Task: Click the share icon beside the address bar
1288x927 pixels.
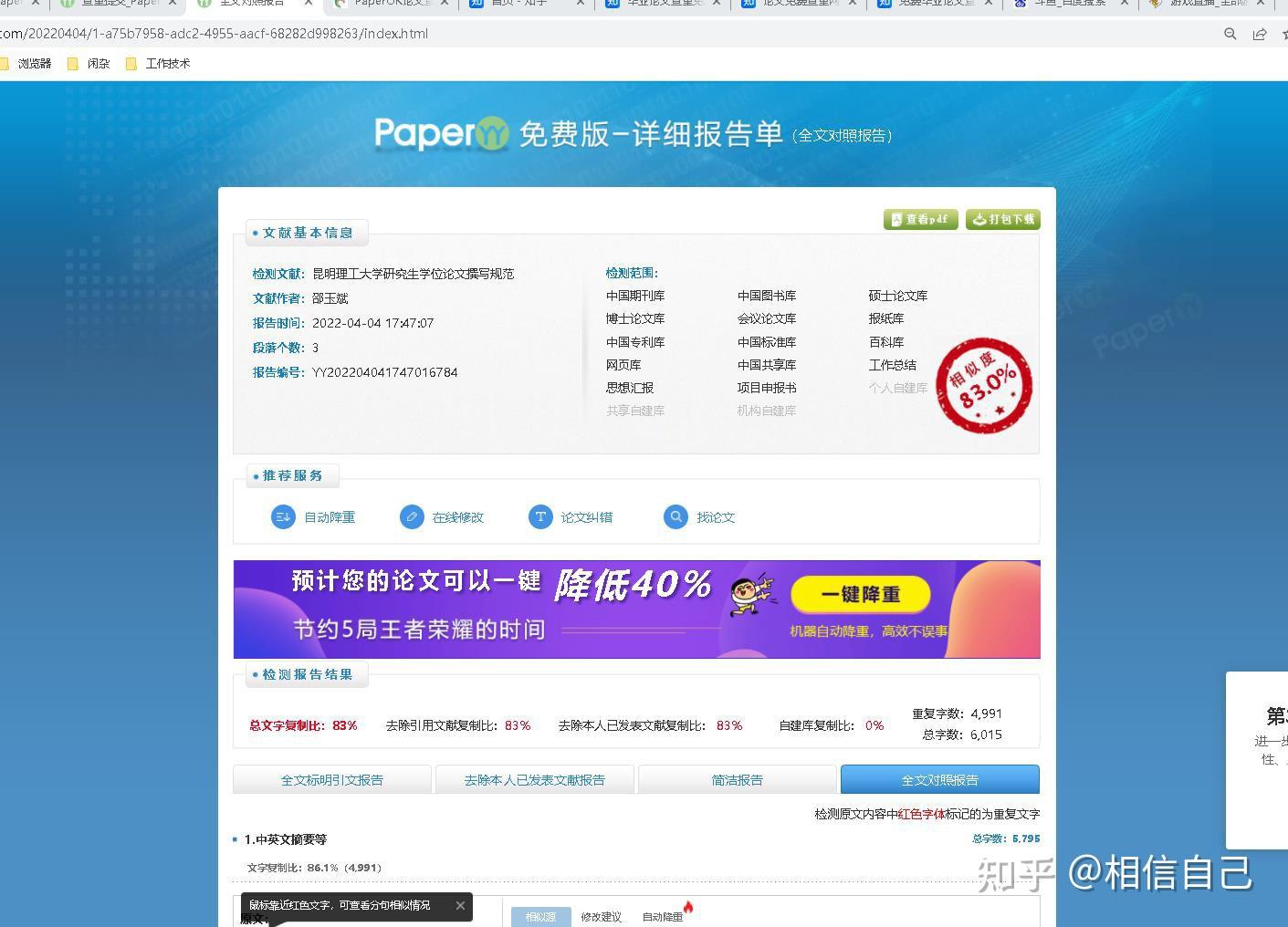Action: tap(1261, 34)
